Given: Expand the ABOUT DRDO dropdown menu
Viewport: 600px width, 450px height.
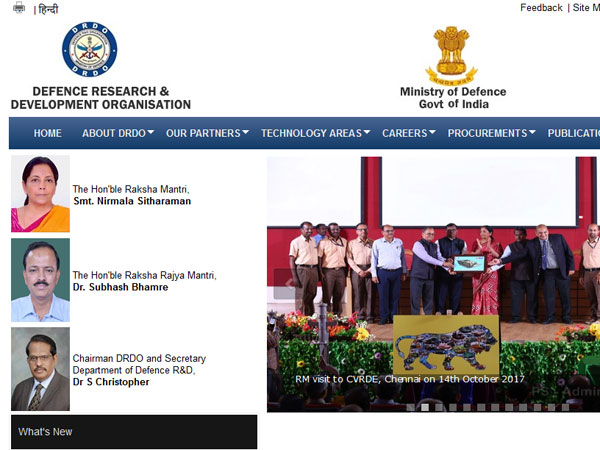Looking at the screenshot, I should pyautogui.click(x=118, y=133).
